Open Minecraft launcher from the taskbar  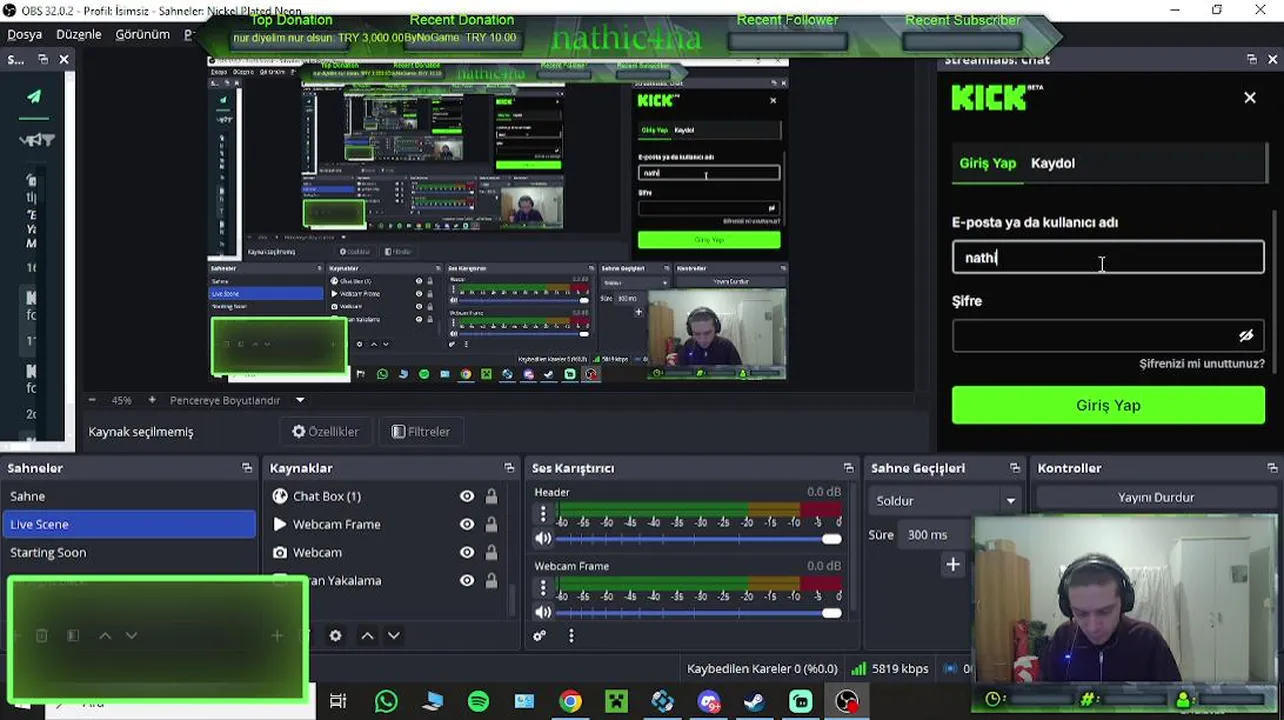tap(616, 702)
